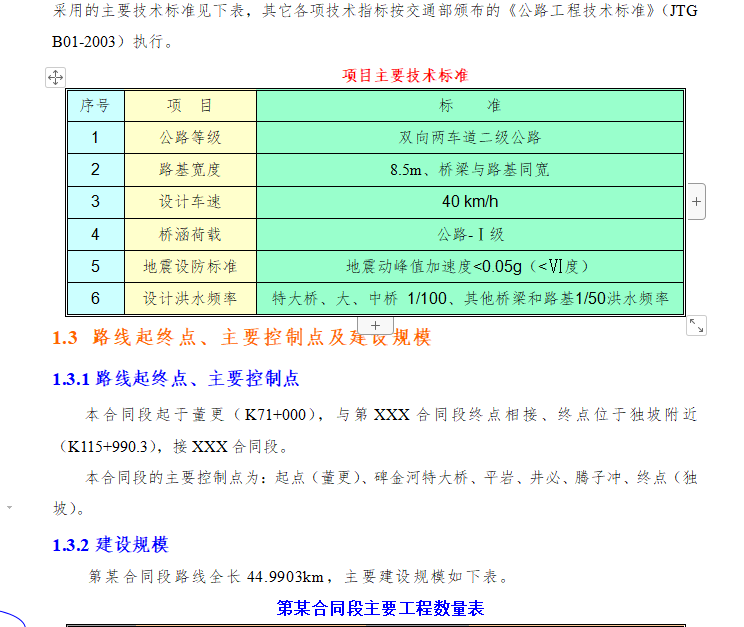The image size is (744, 627).
Task: Click the paragraph starting 本合同段的主要控制点为
Action: [x=375, y=493]
